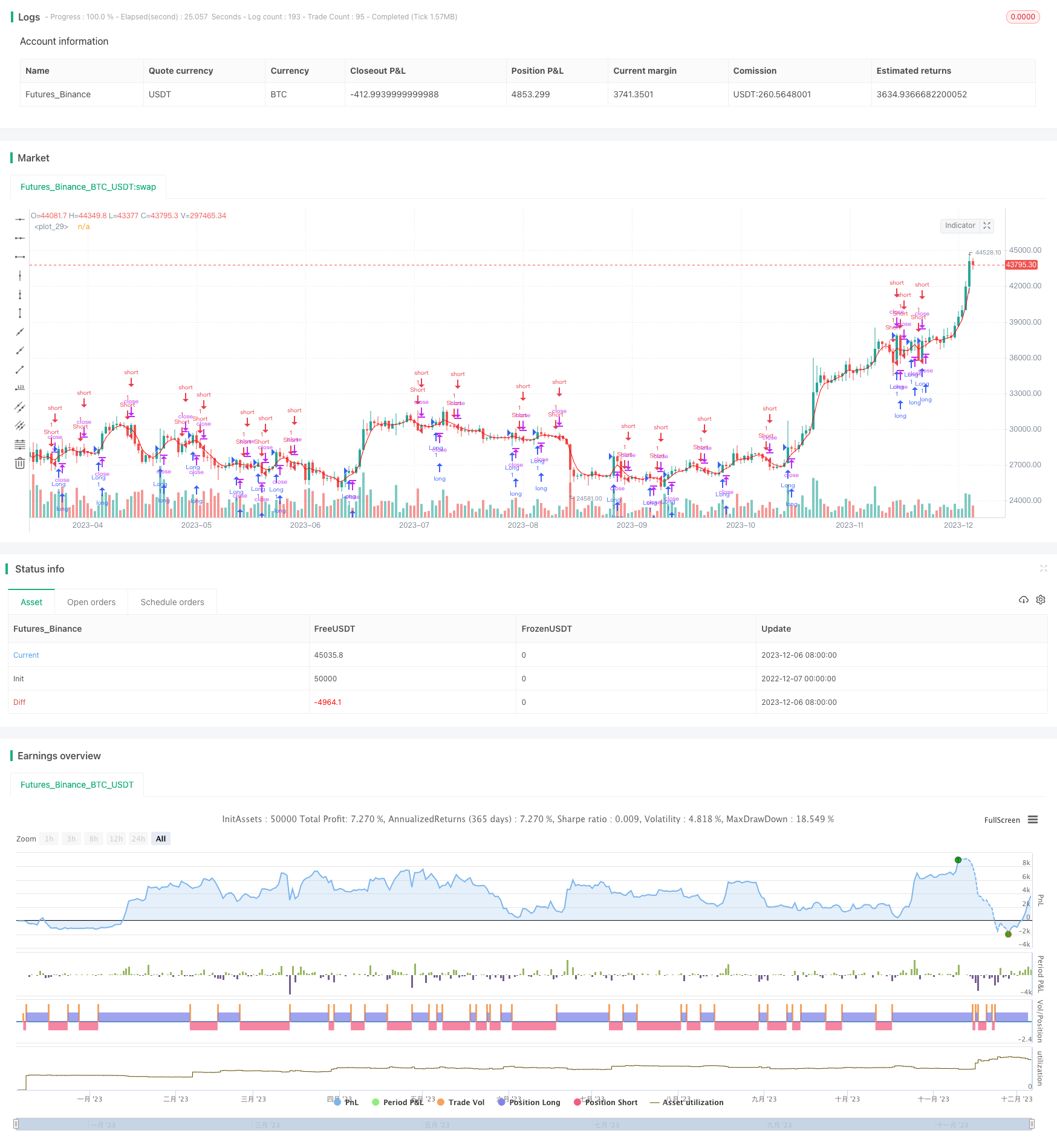Set zoom range to 1h
Image resolution: width=1057 pixels, height=1148 pixels.
[x=49, y=838]
